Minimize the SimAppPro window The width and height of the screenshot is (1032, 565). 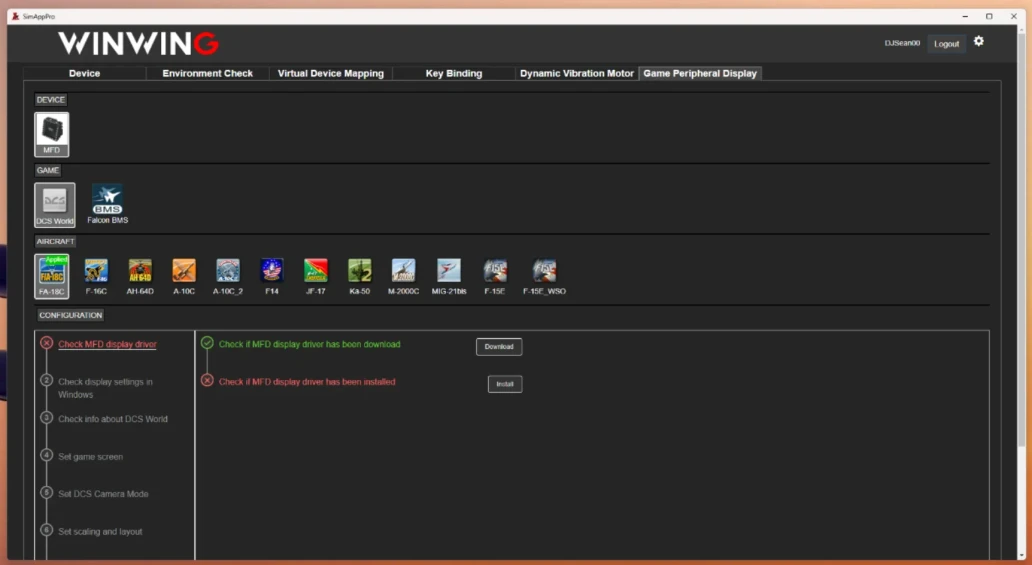(965, 16)
